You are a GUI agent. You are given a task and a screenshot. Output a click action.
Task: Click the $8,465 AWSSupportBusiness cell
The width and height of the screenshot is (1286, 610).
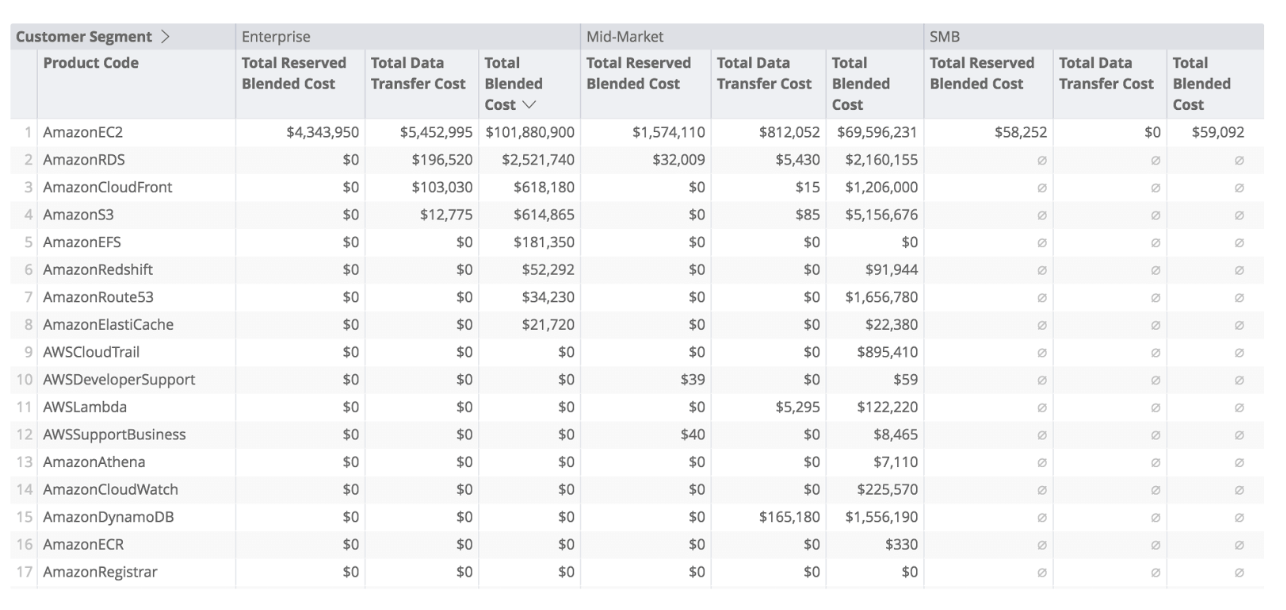pyautogui.click(x=896, y=435)
